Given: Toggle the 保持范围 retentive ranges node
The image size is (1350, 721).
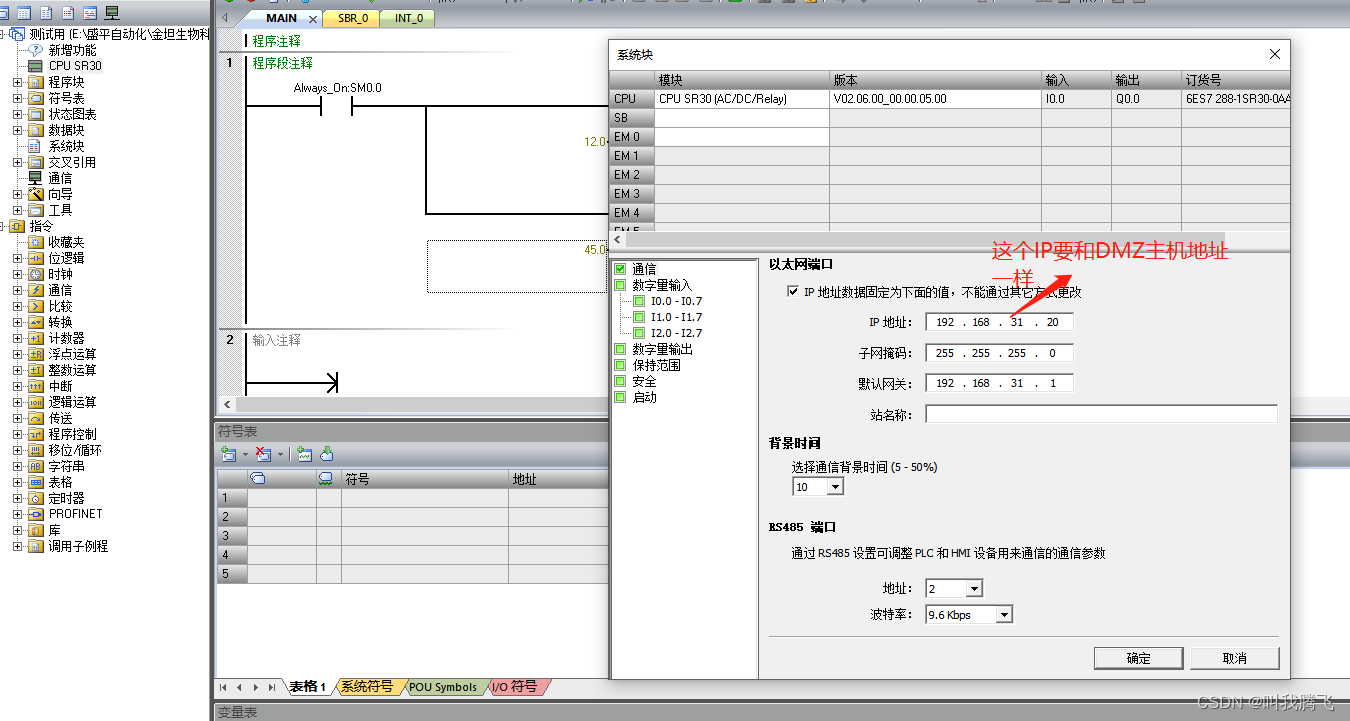Looking at the screenshot, I should pos(620,365).
